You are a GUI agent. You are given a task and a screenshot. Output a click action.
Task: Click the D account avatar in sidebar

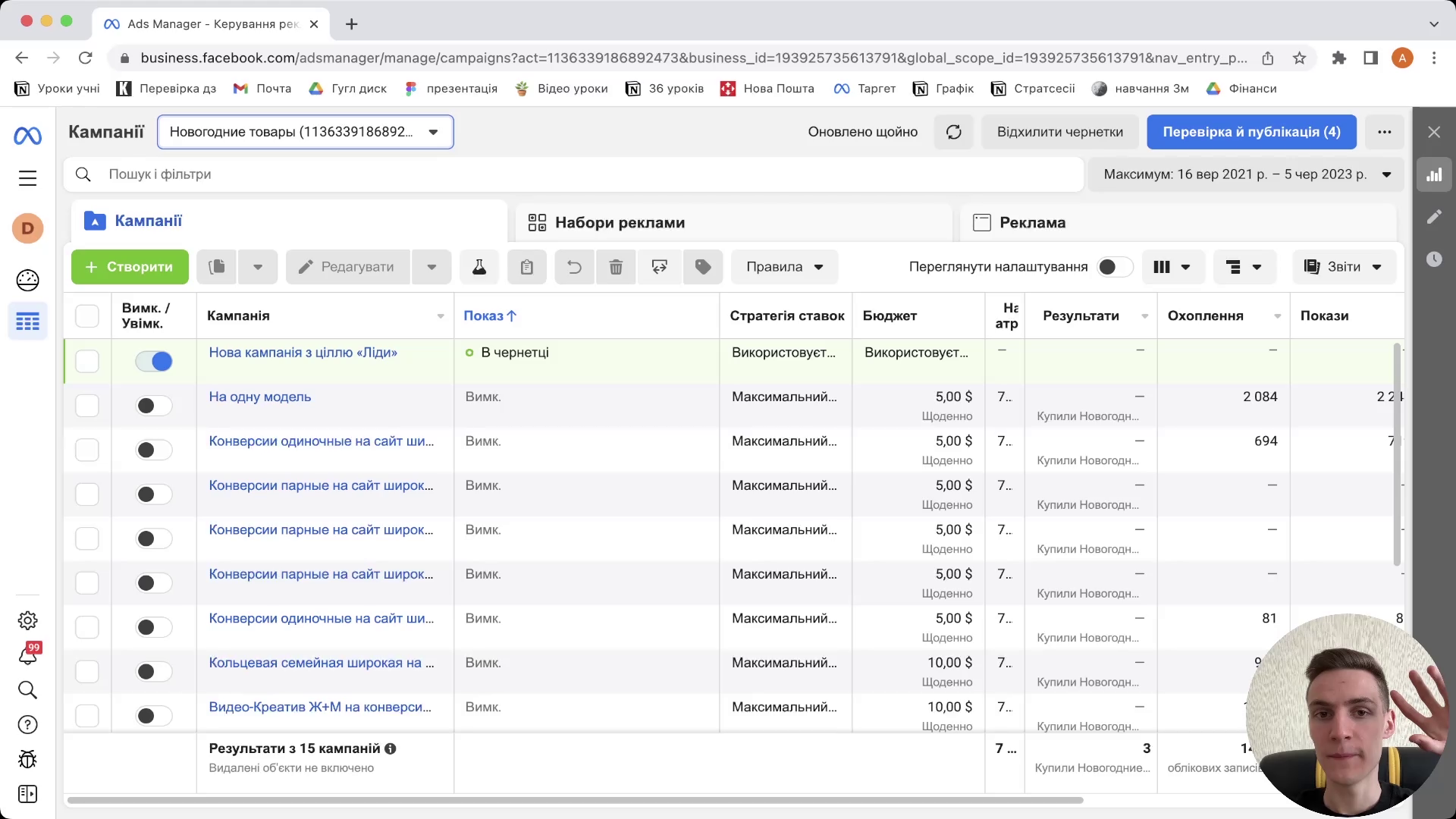tap(27, 228)
